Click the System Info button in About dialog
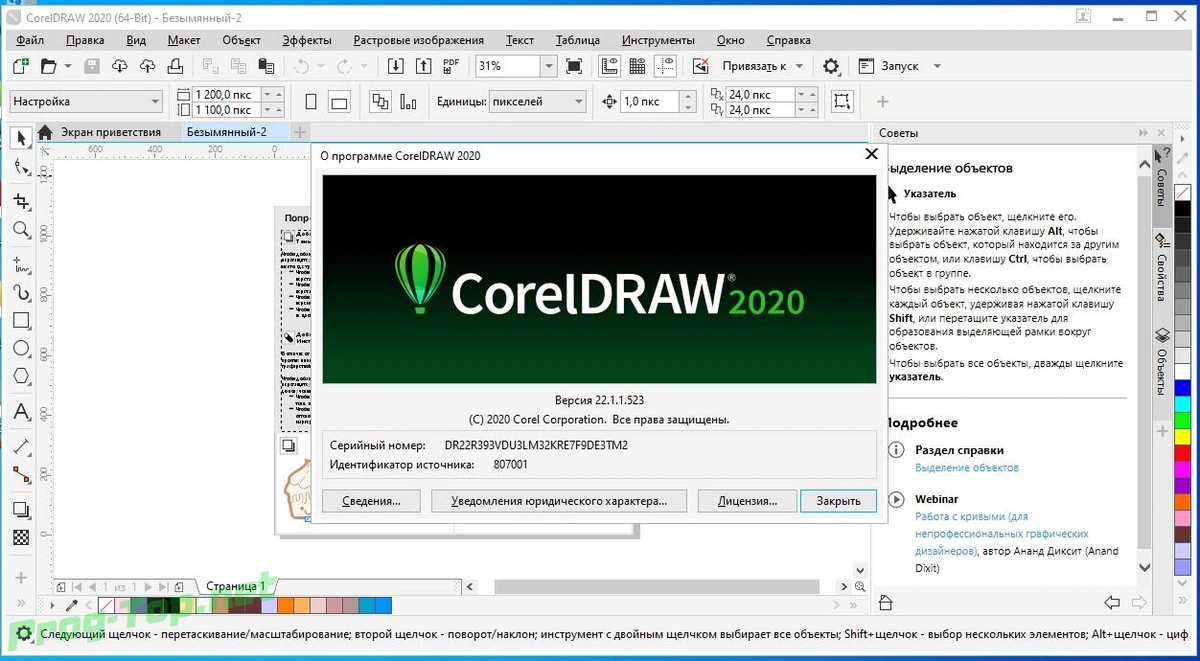Viewport: 1200px width, 661px height. [x=371, y=501]
